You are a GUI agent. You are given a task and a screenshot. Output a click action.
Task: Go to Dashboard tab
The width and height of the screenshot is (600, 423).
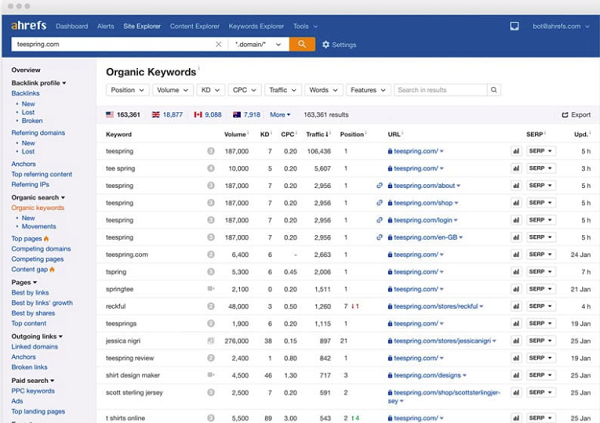coord(72,26)
